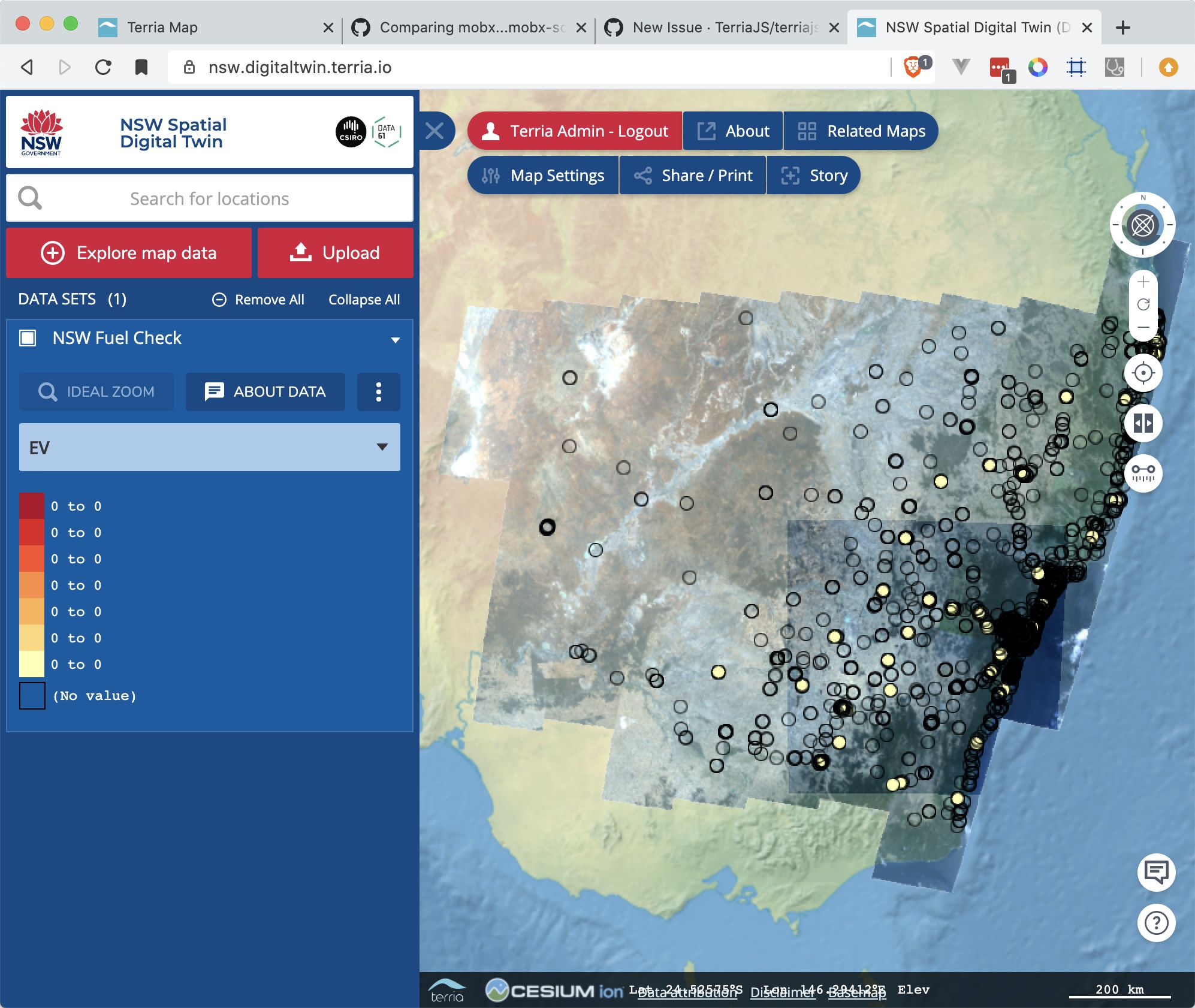Select the measure tool icon
The image size is (1195, 1008).
1143,473
